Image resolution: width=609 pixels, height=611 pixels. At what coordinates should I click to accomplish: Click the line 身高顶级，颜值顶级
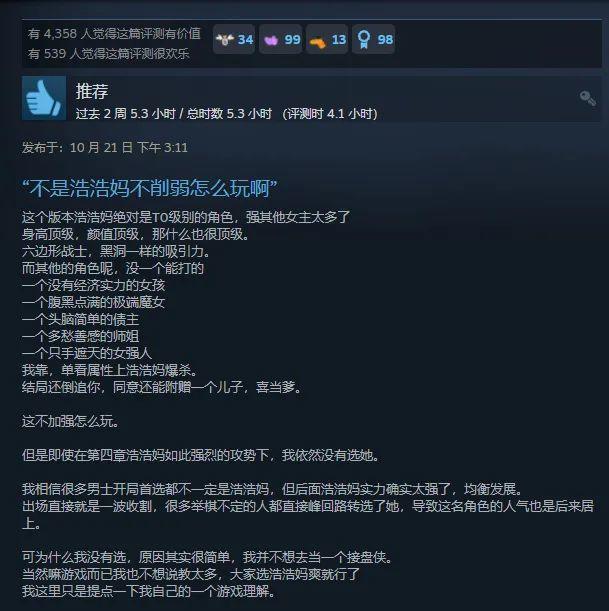135,234
